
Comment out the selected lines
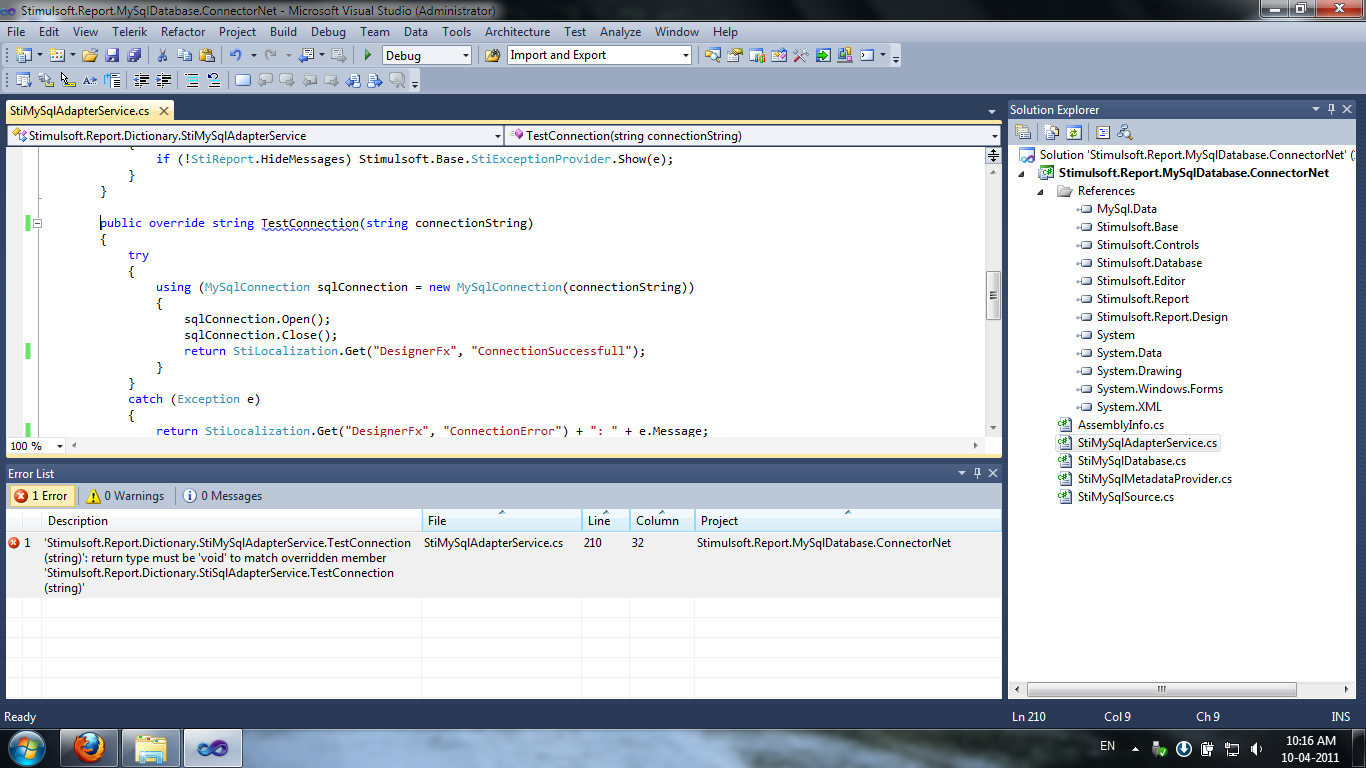pyautogui.click(x=191, y=81)
